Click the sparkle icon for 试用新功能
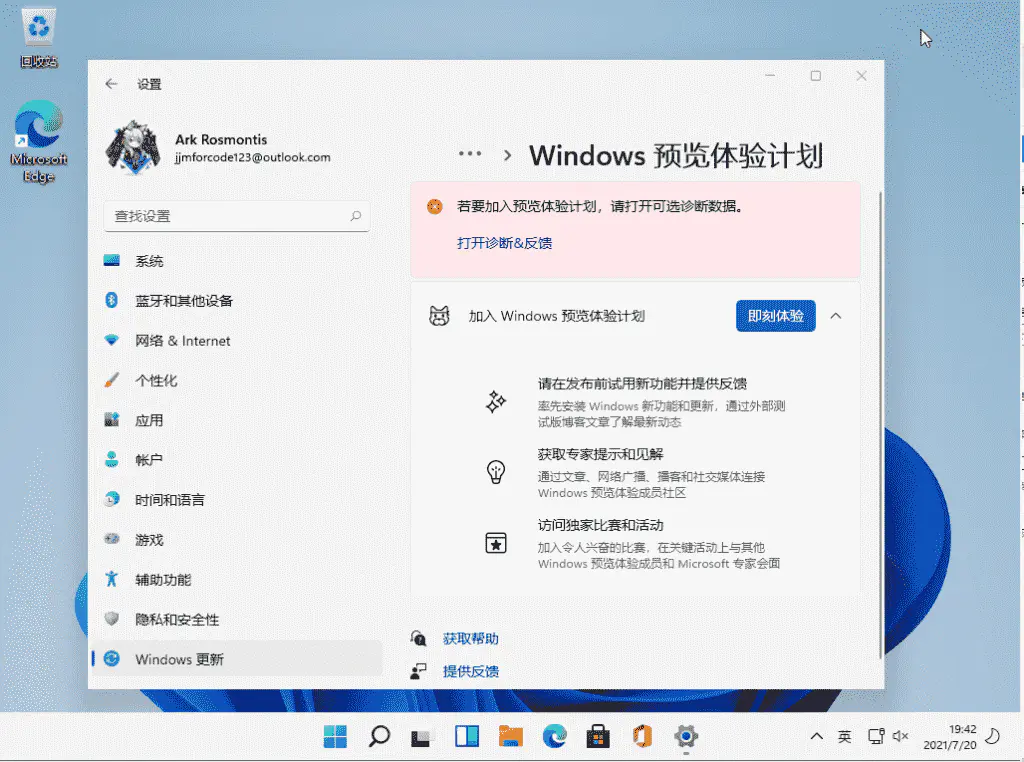Screen dimensions: 1024x762 click(x=496, y=402)
